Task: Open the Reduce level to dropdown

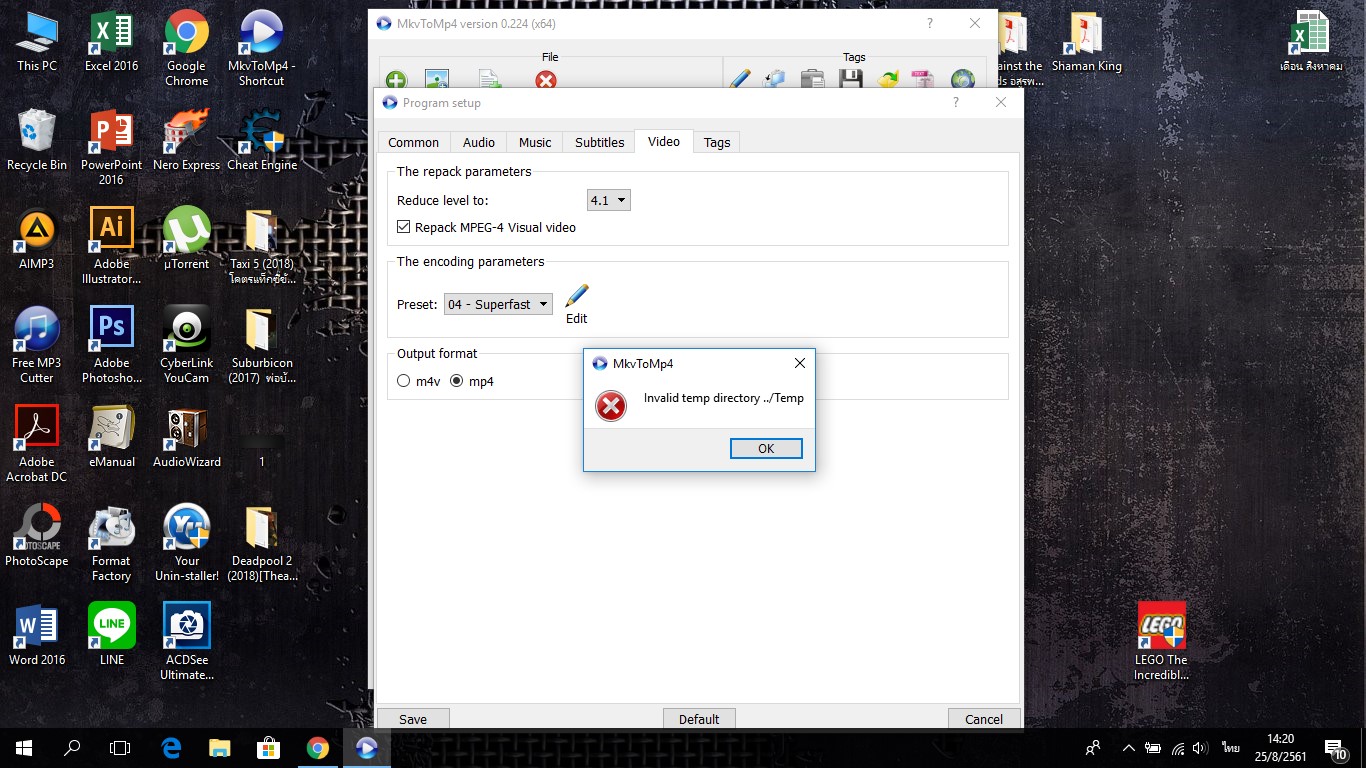Action: pos(609,200)
